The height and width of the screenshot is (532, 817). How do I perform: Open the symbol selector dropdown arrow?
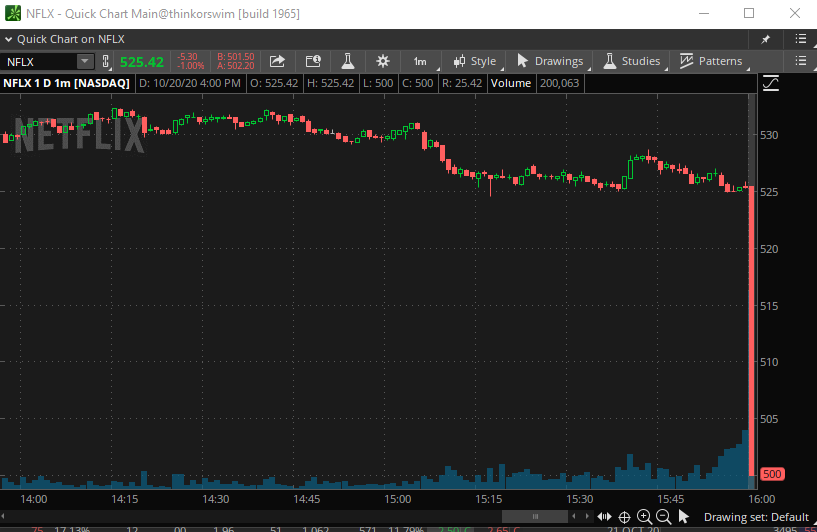tap(84, 61)
